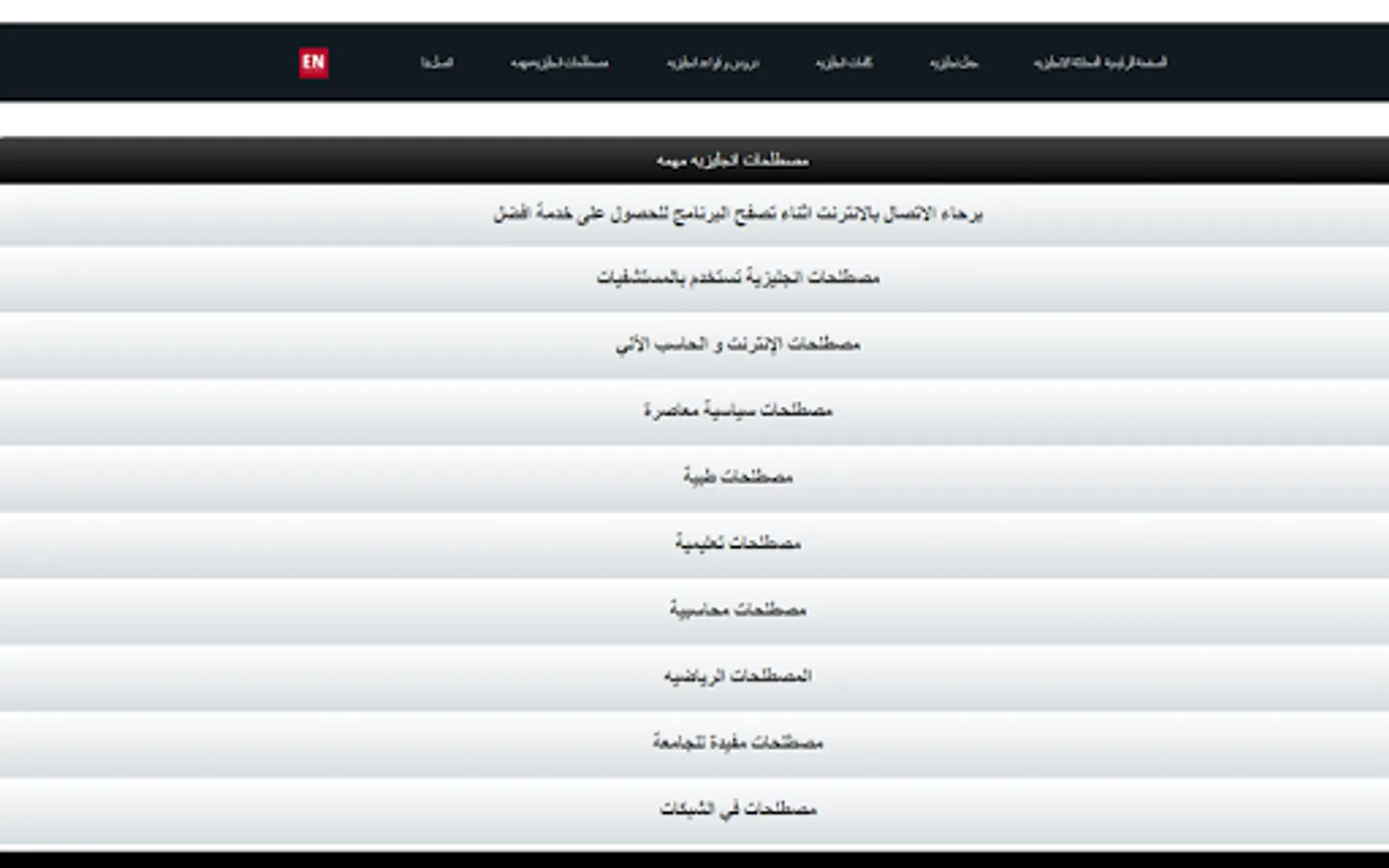1389x868 pixels.
Task: Go to الصفحة الرئيسية nav item
Action: 1101,63
